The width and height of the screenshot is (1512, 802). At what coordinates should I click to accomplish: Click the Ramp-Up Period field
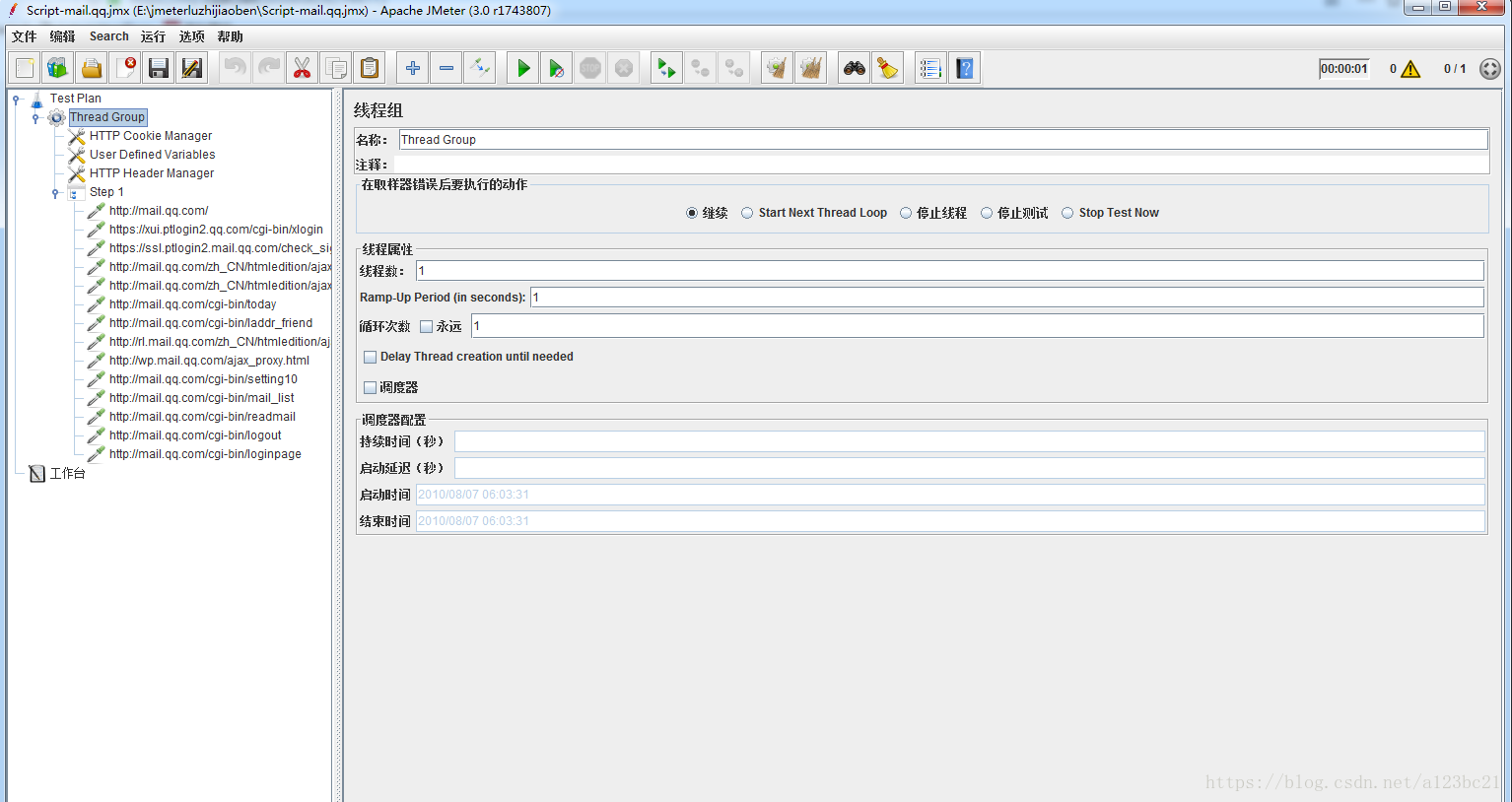click(x=1007, y=298)
